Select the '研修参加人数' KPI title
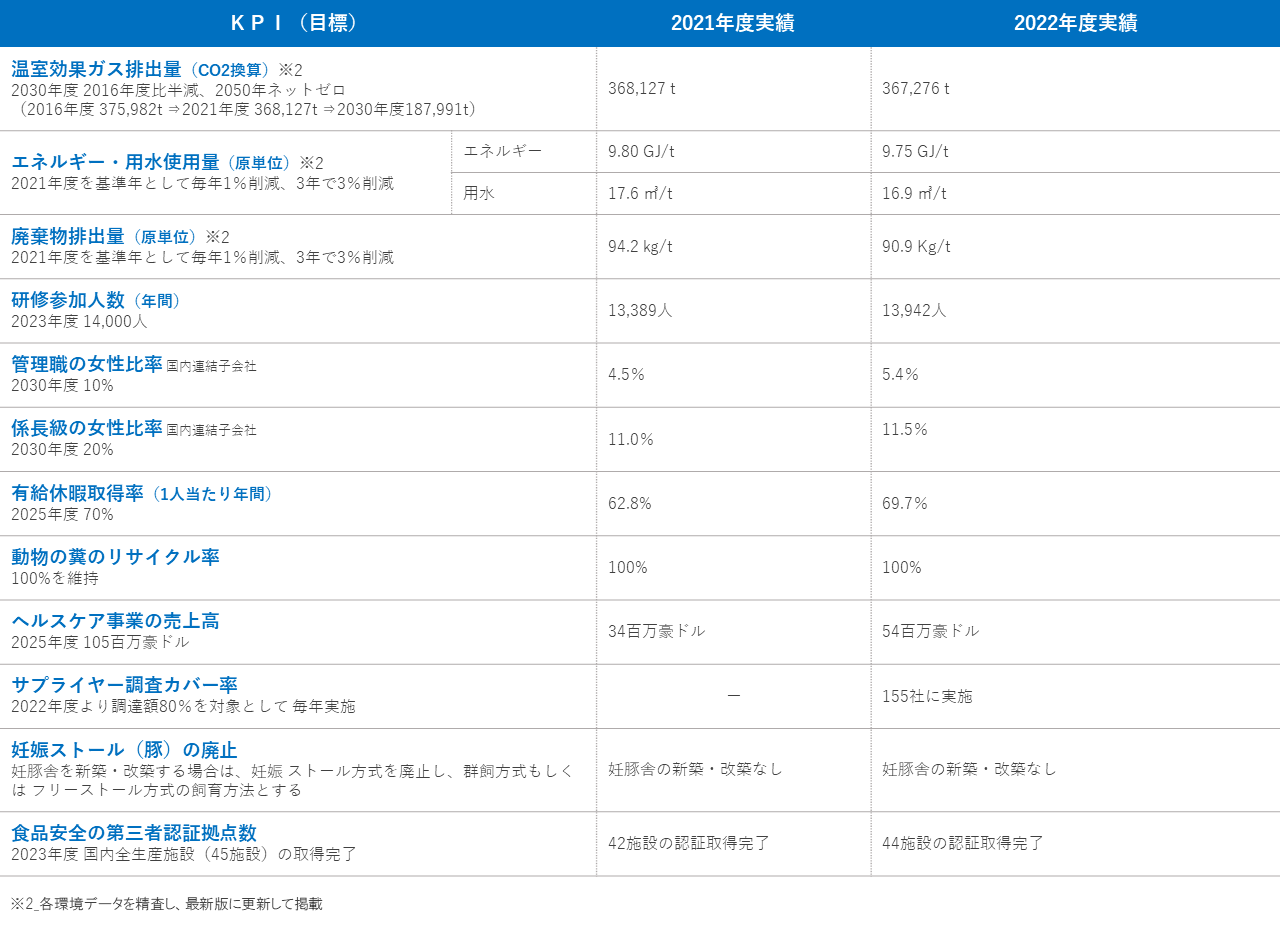 tap(68, 301)
